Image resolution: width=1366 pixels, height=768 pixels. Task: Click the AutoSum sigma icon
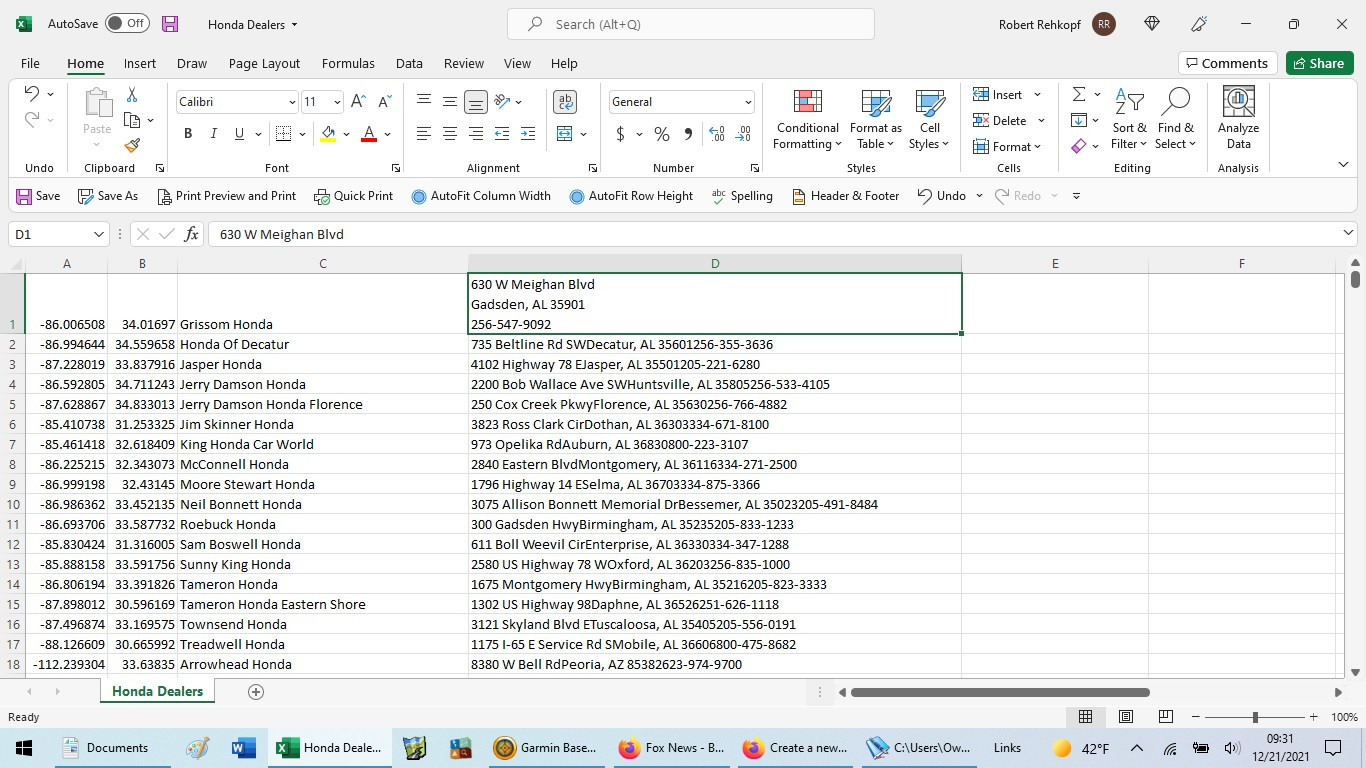point(1079,94)
